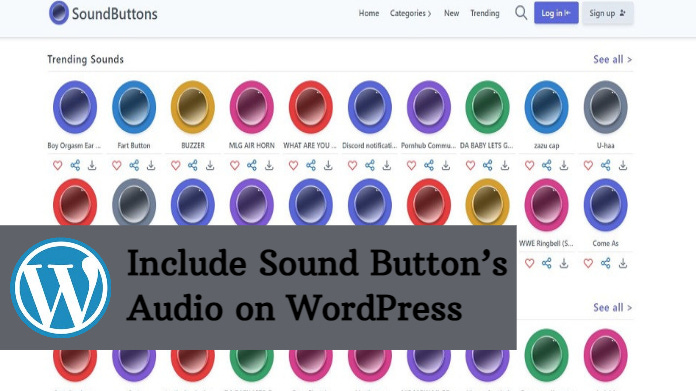The image size is (696, 391).
Task: Click the Log in button
Action: point(556,13)
